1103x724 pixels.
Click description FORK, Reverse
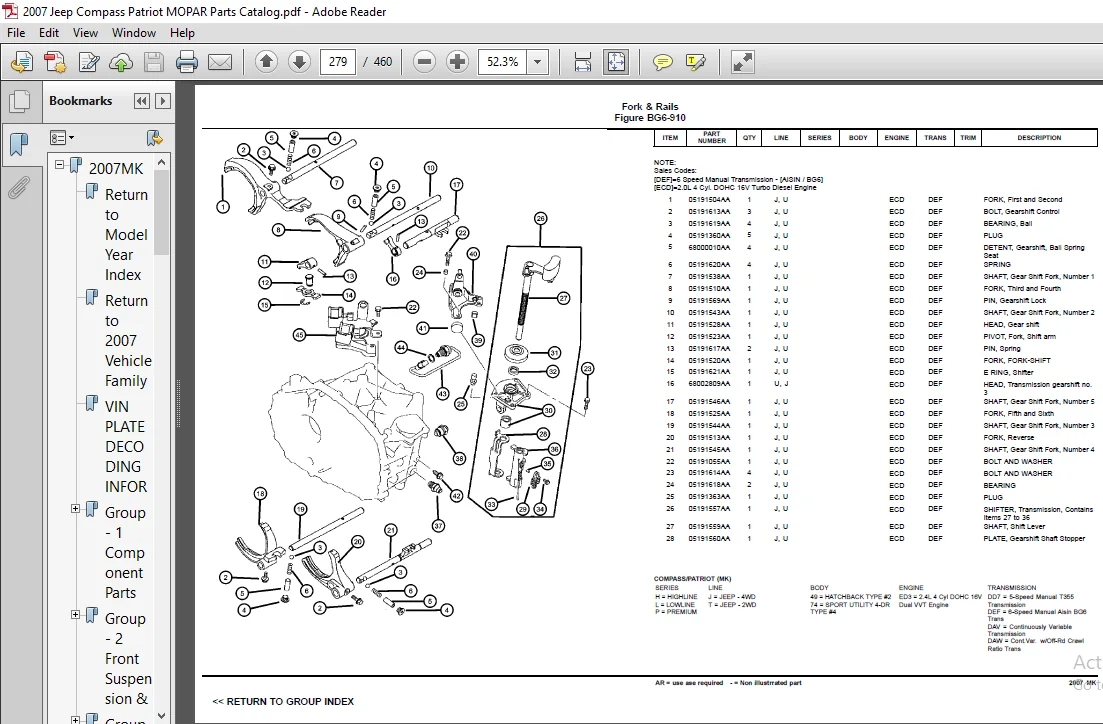[x=1008, y=438]
